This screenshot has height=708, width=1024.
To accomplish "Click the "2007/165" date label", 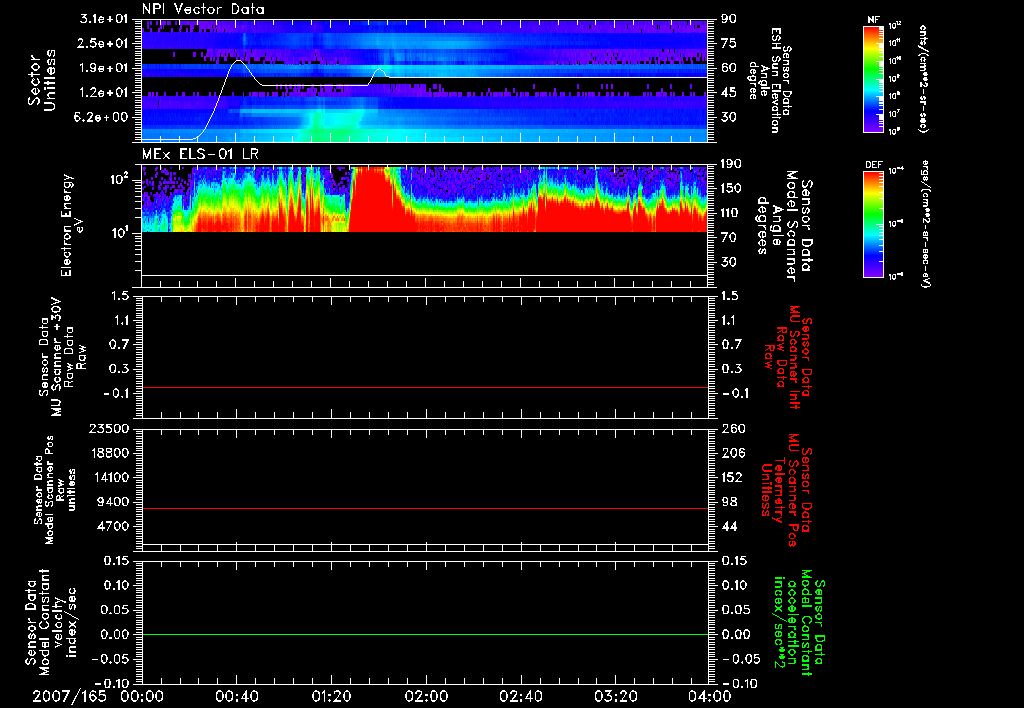I will pos(69,696).
